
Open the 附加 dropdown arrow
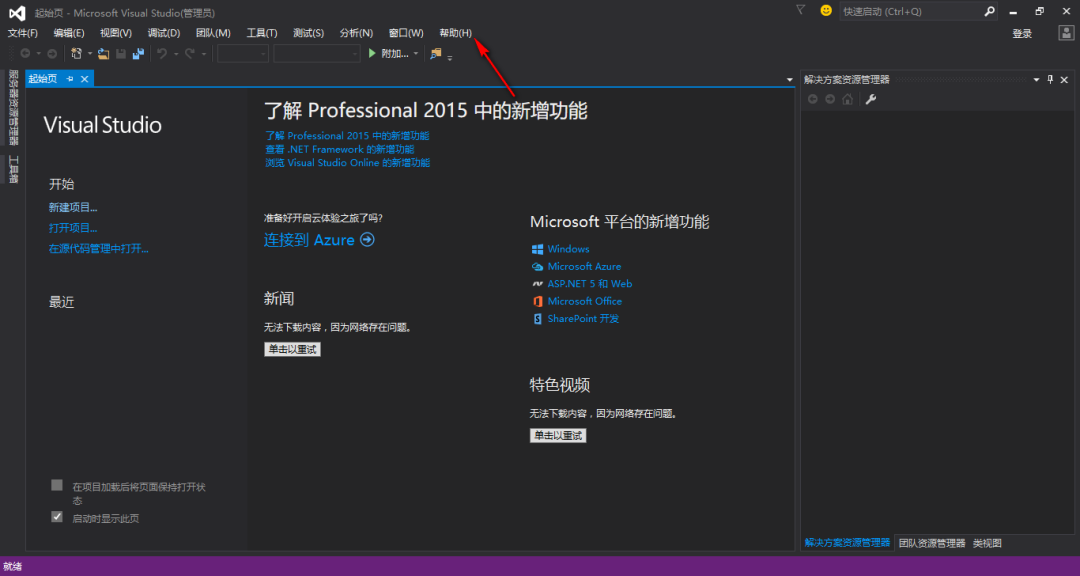coord(415,54)
